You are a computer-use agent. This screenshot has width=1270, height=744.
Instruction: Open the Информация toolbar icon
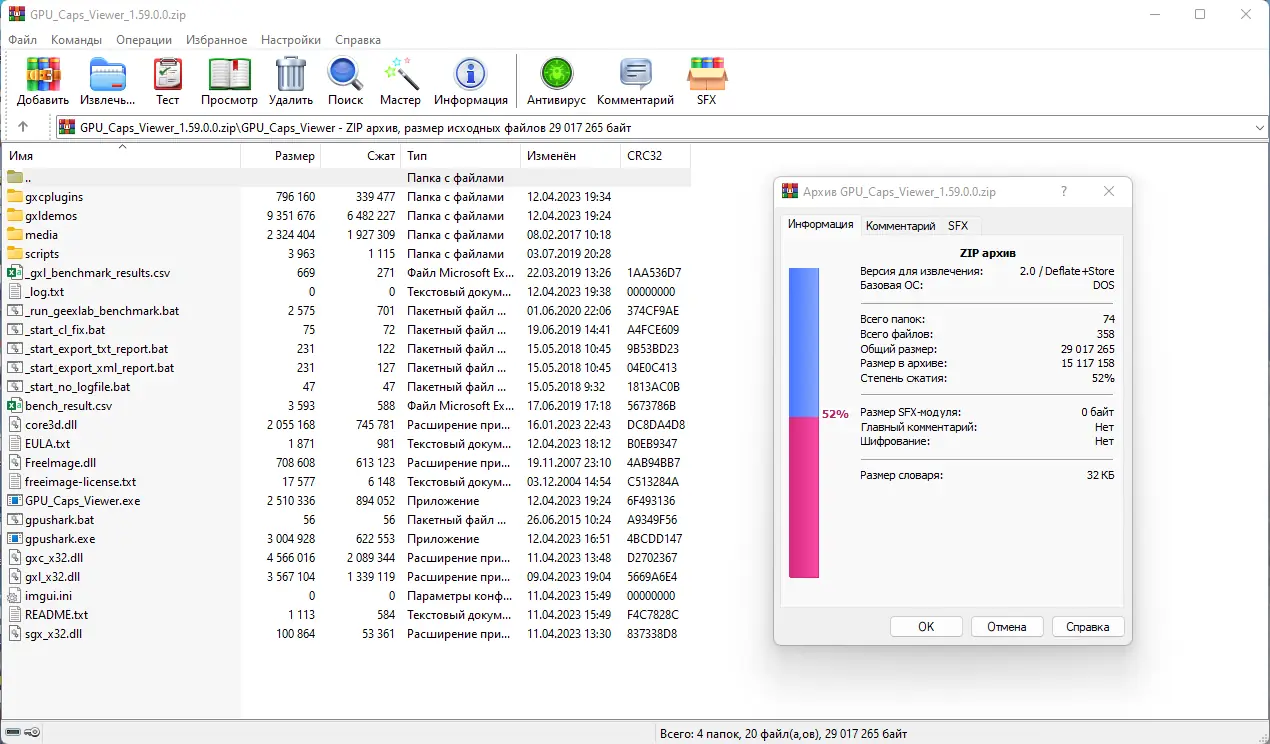click(470, 74)
